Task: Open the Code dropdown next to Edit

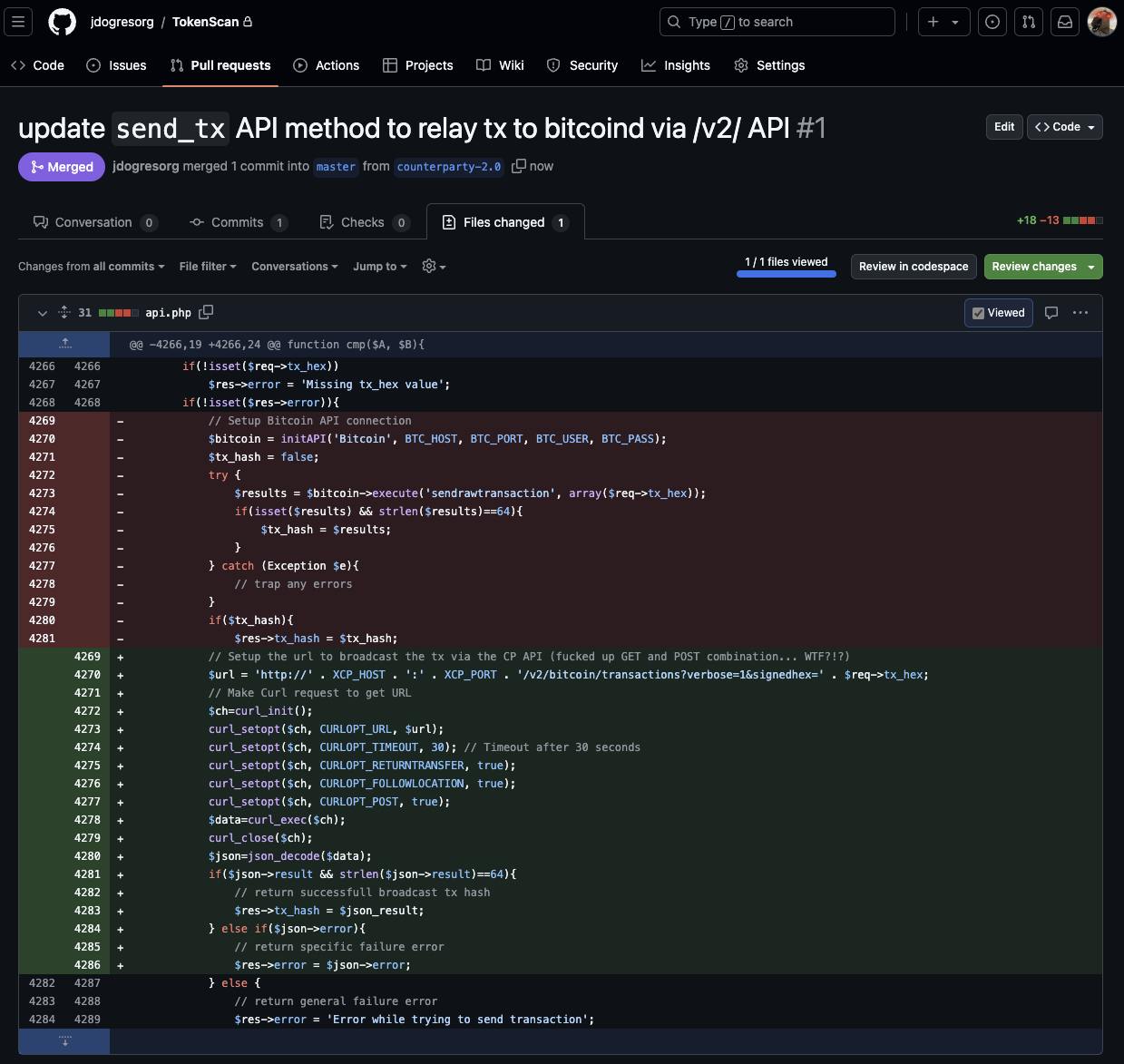Action: click(1065, 127)
